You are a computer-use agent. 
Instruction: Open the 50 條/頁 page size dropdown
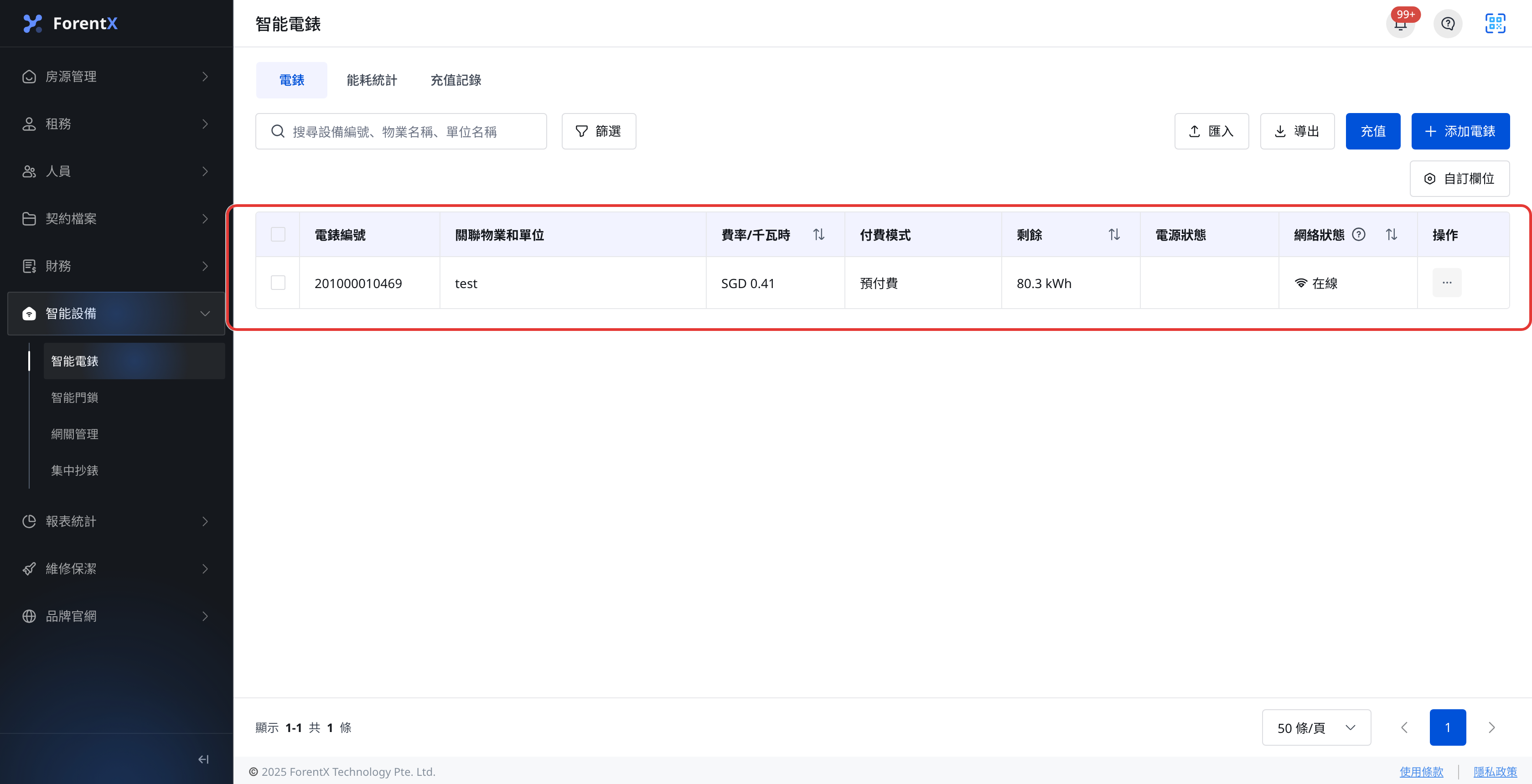1316,727
